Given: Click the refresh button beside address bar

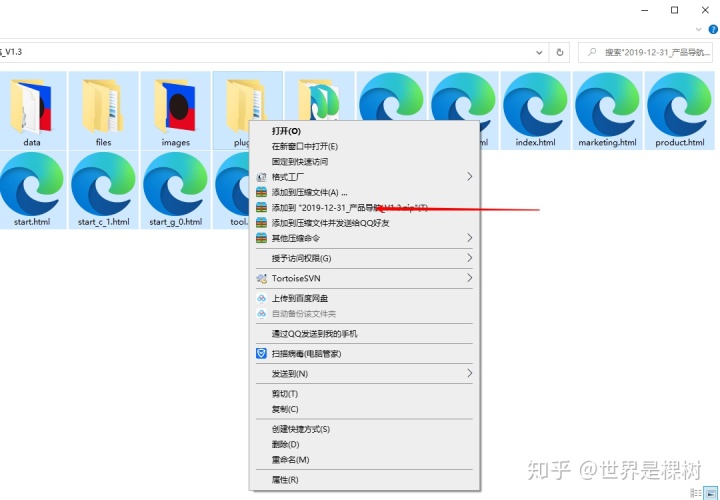Looking at the screenshot, I should coord(559,52).
